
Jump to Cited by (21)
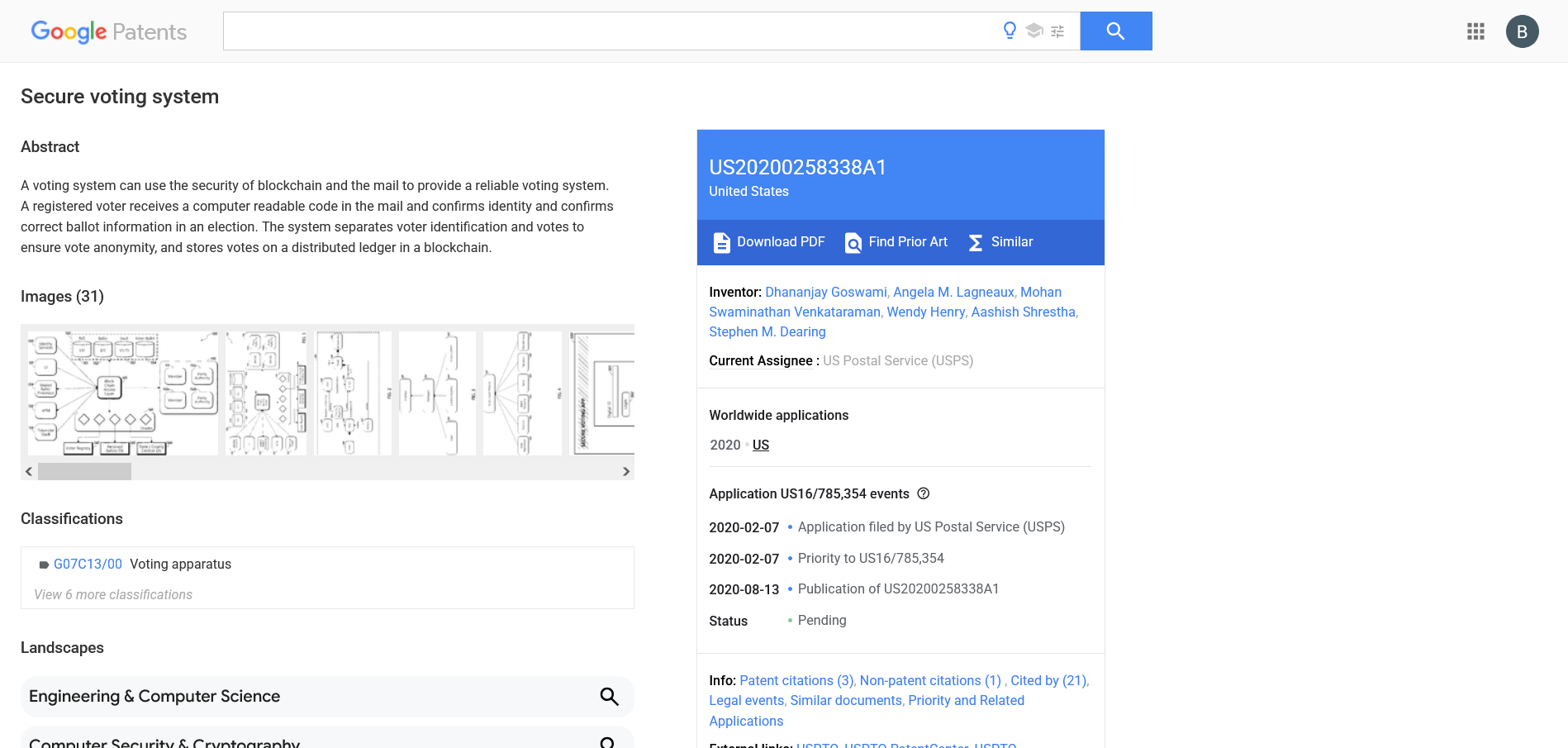[x=1048, y=680]
